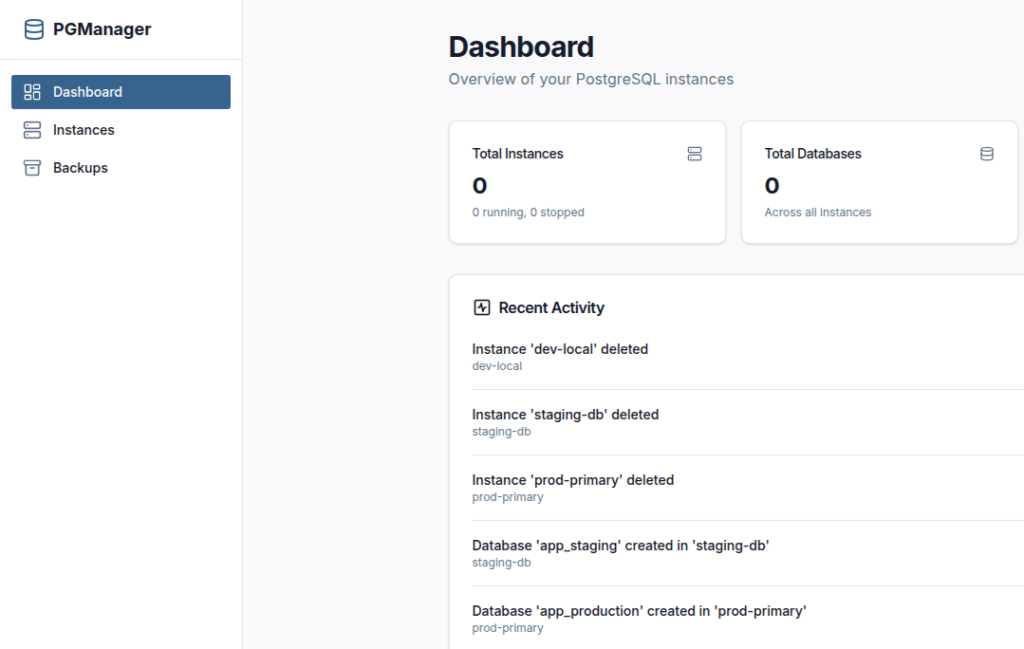The image size is (1024, 649).
Task: Click the Recent Activity pulse icon
Action: [482, 308]
